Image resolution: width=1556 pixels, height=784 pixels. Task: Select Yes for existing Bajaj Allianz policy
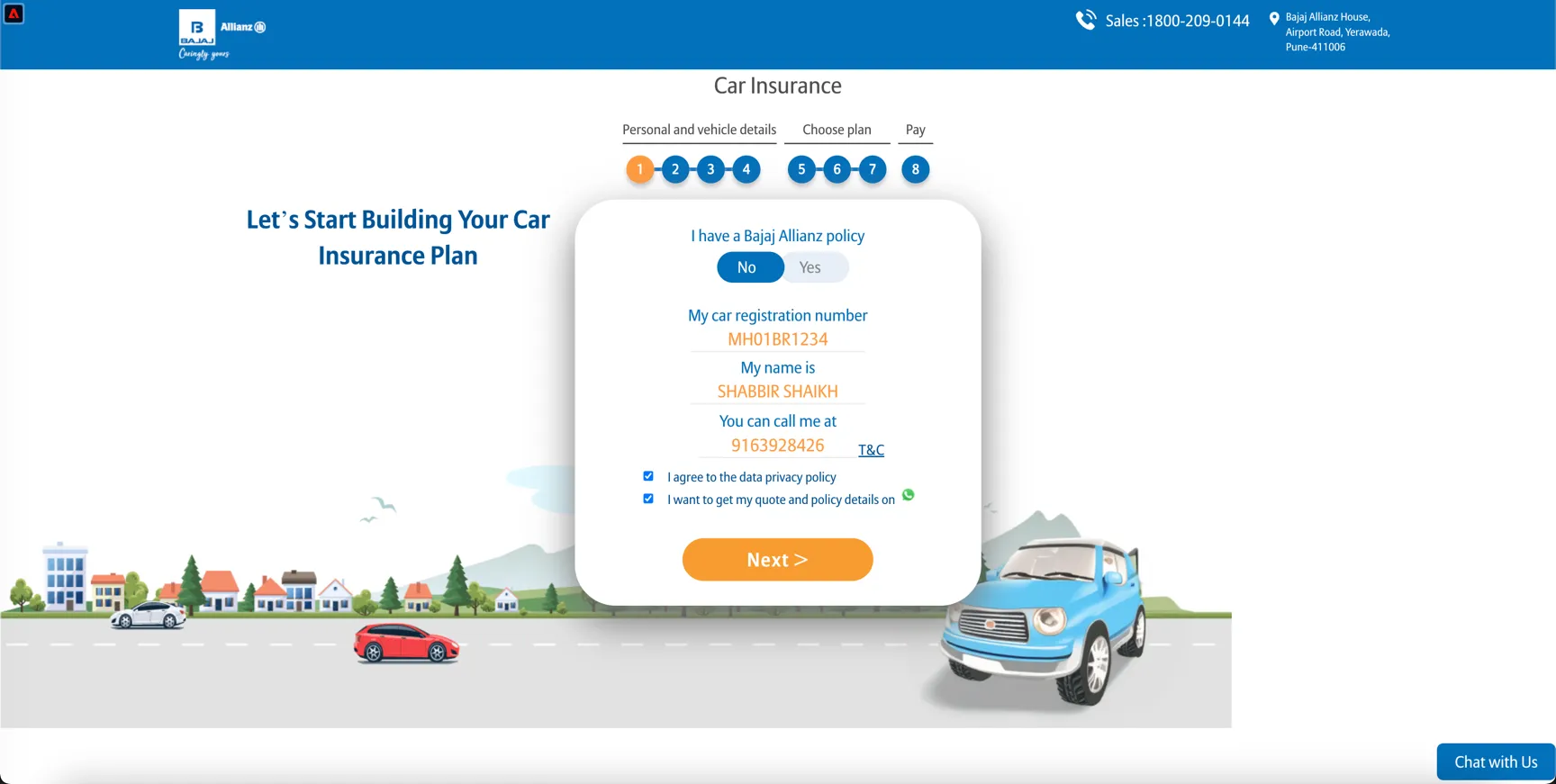tap(813, 267)
